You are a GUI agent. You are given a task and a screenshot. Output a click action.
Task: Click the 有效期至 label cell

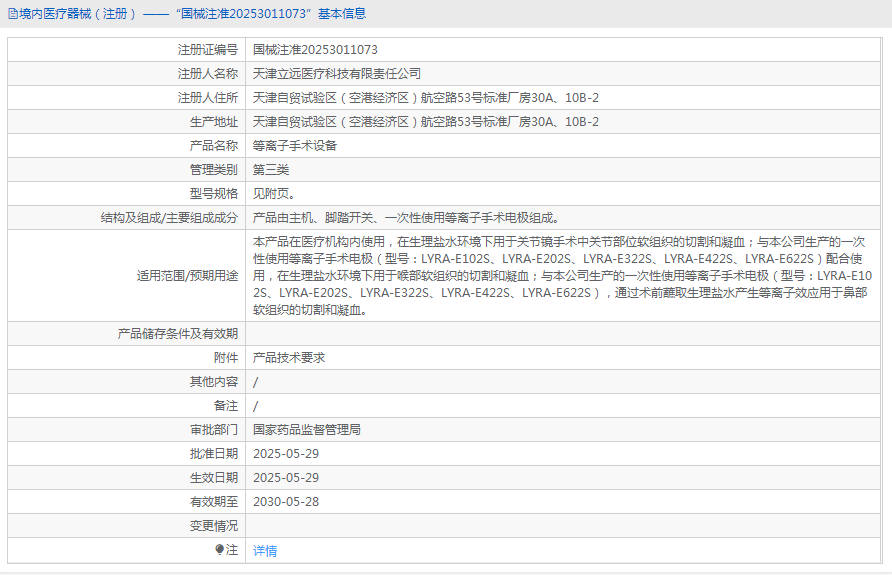(x=126, y=502)
